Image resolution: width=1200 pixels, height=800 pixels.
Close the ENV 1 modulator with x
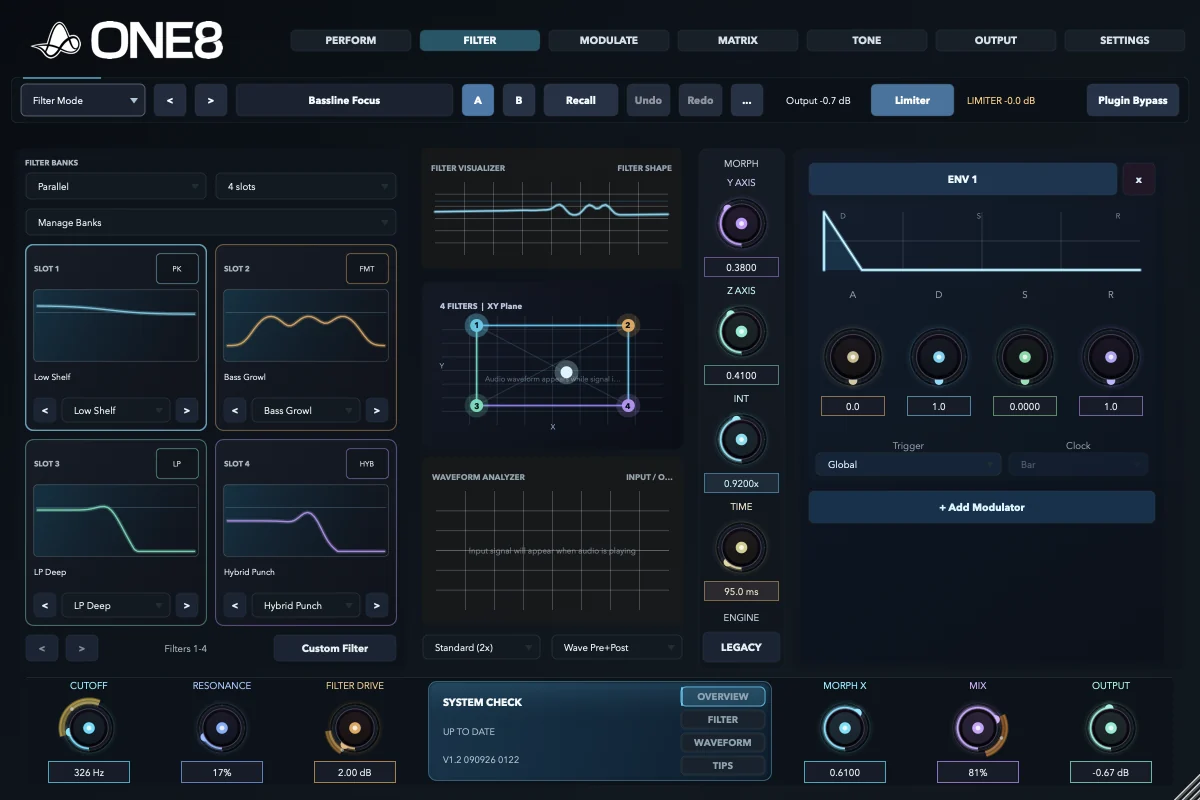click(1138, 180)
